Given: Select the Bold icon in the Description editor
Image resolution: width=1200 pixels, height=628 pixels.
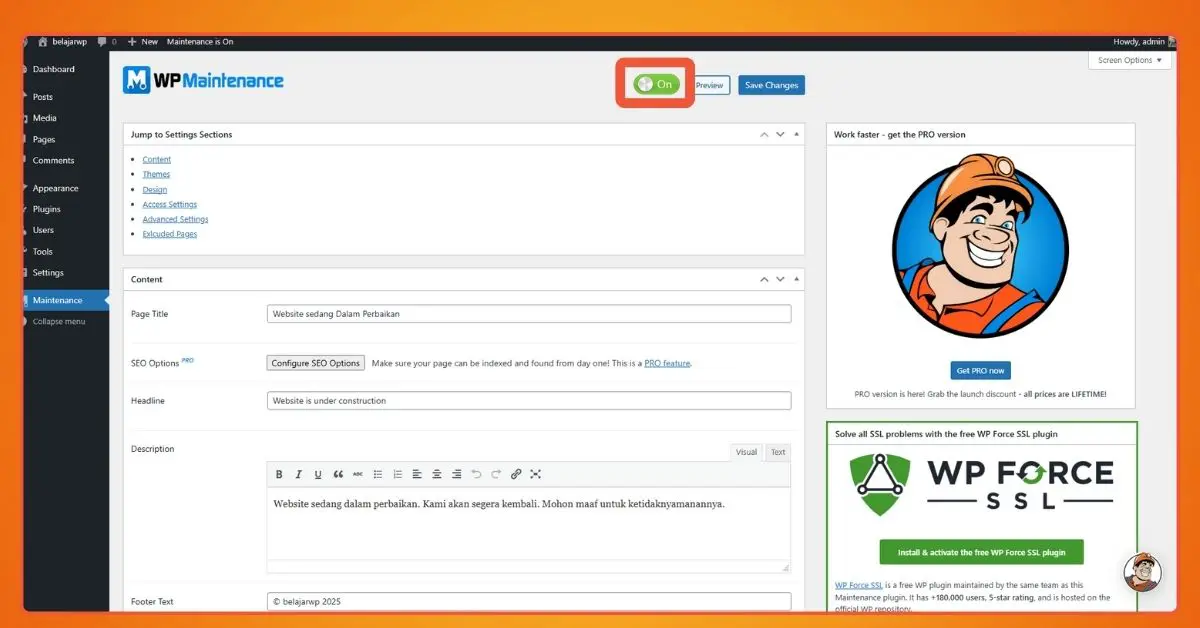Looking at the screenshot, I should click(279, 473).
